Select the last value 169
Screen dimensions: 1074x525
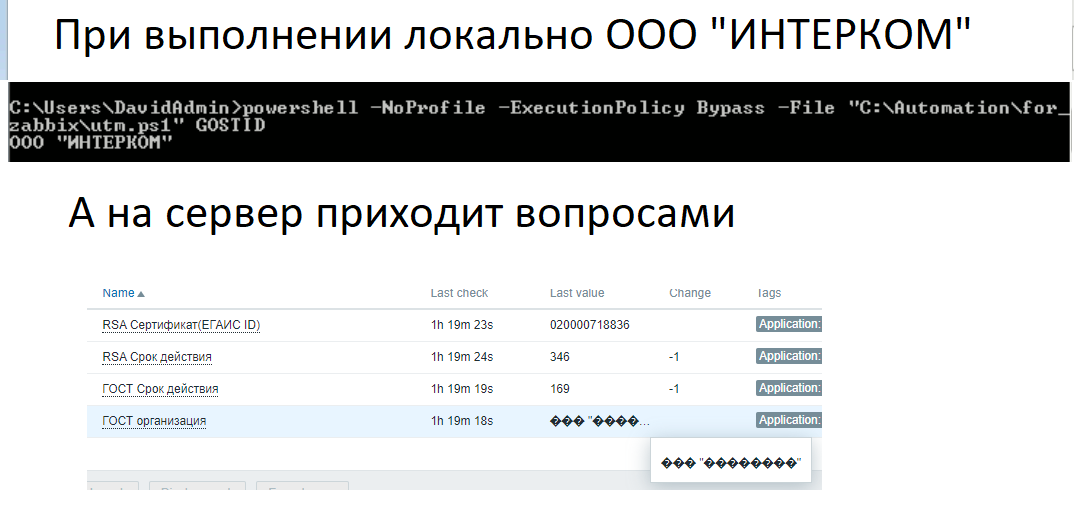[x=560, y=389]
